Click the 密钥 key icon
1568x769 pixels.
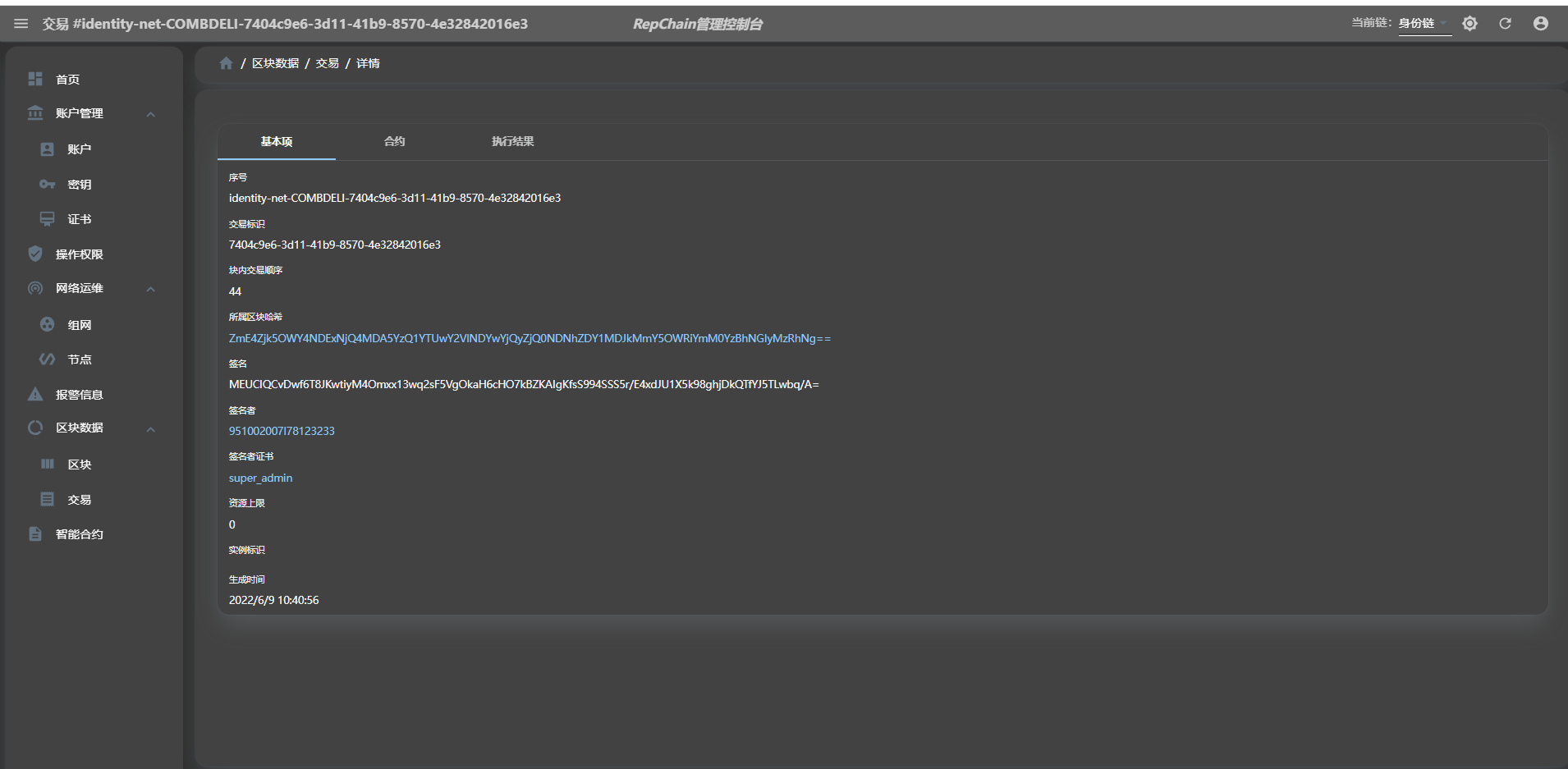48,185
